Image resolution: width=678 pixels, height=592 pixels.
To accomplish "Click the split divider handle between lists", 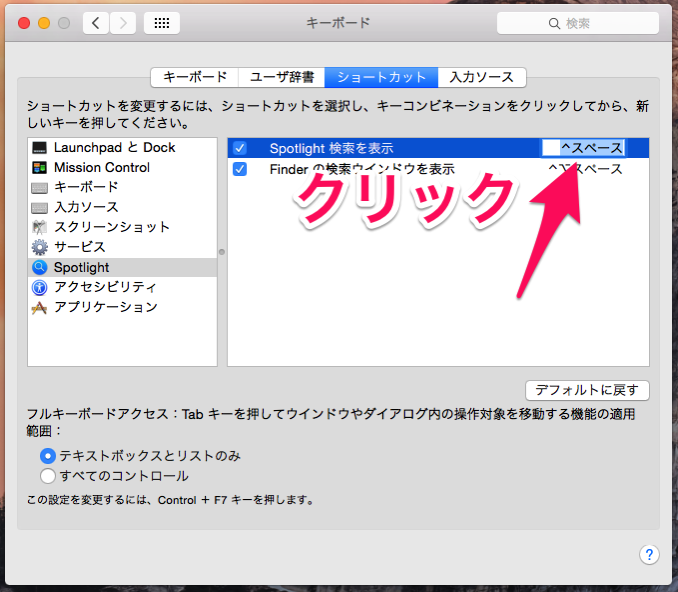I will (222, 252).
